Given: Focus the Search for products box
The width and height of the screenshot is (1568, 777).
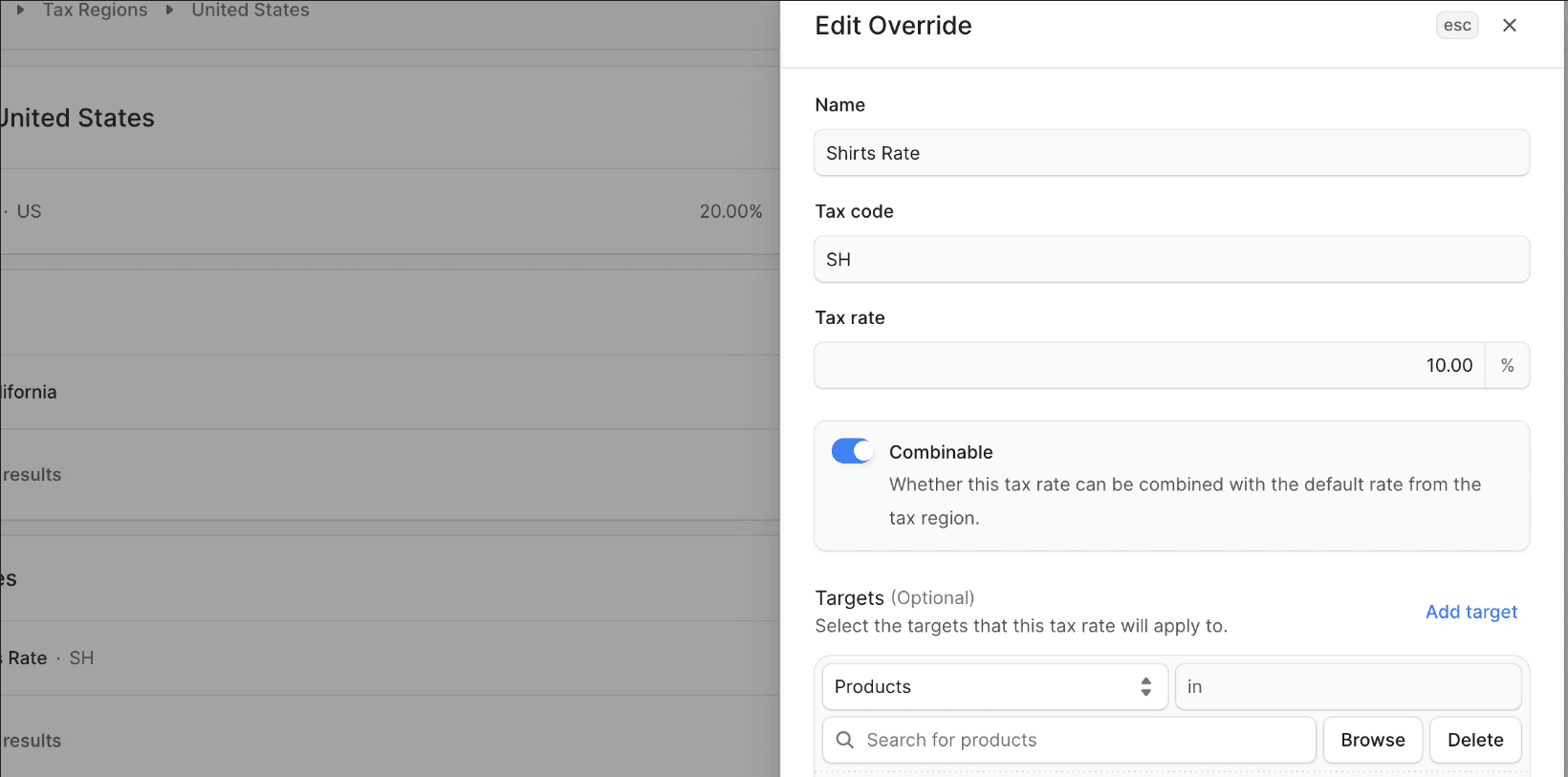Looking at the screenshot, I should (x=1069, y=741).
